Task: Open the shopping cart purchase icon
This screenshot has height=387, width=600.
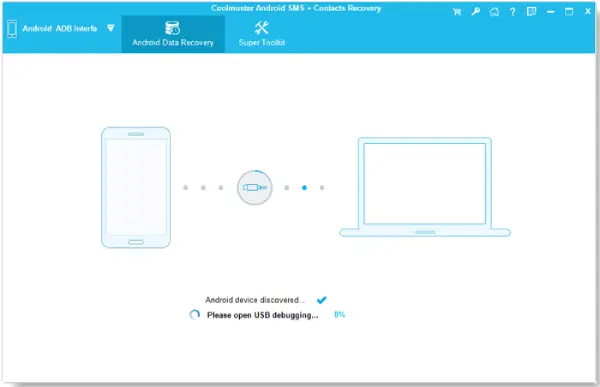Action: click(x=457, y=12)
